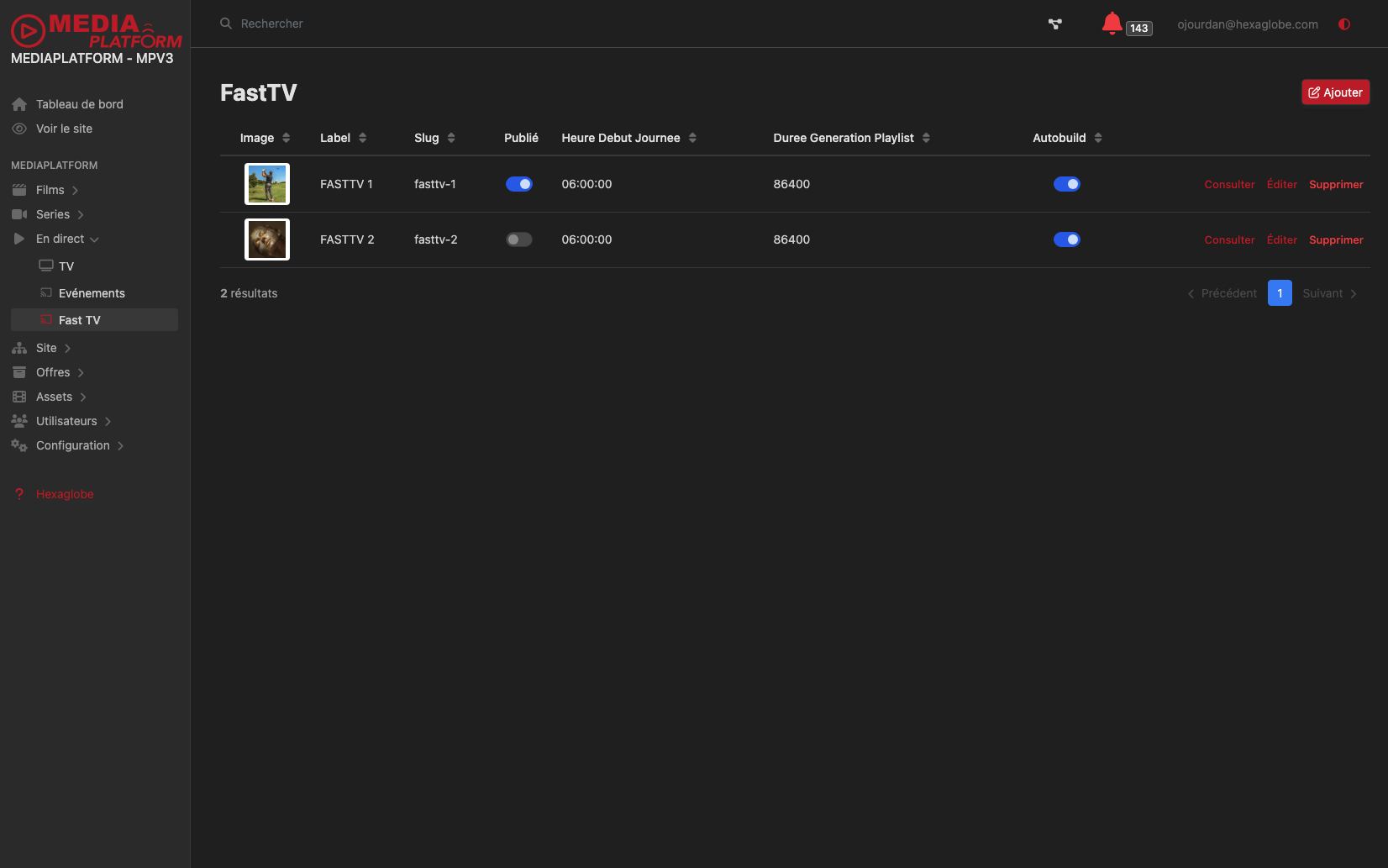Click the Tableau de bord home icon
Image resolution: width=1388 pixels, height=868 pixels.
tap(19, 104)
